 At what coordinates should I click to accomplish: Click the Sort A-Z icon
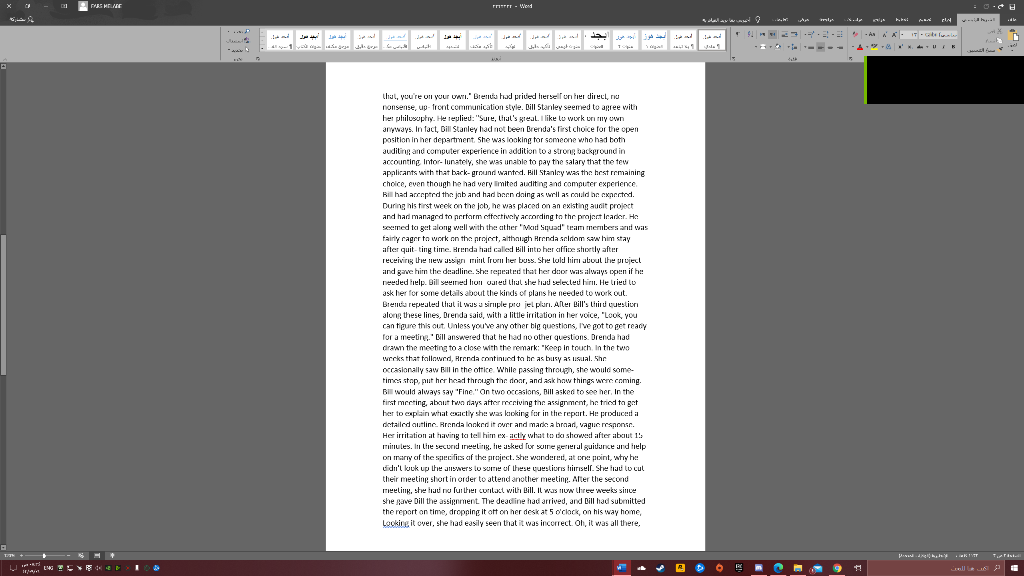point(750,35)
